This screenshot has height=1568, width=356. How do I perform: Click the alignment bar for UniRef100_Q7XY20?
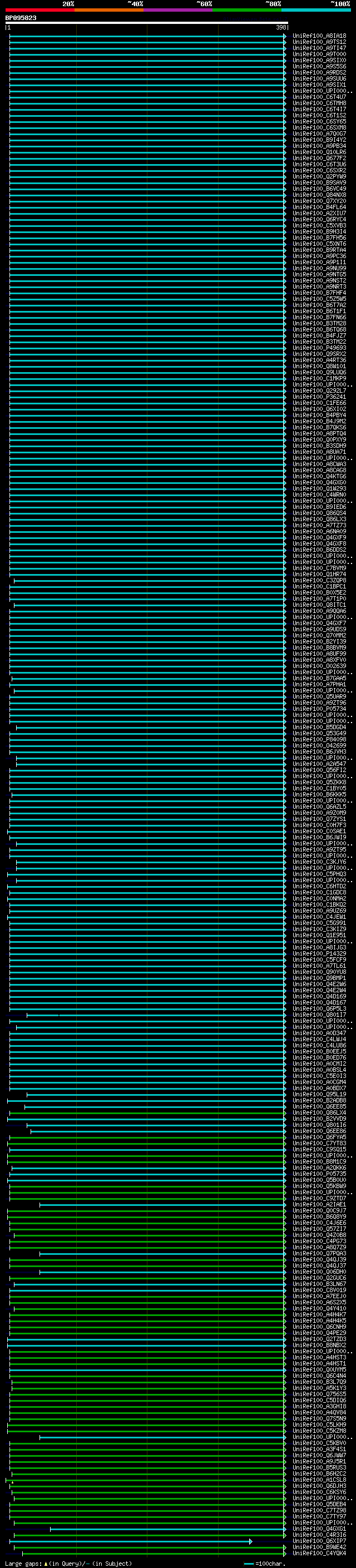pos(147,201)
